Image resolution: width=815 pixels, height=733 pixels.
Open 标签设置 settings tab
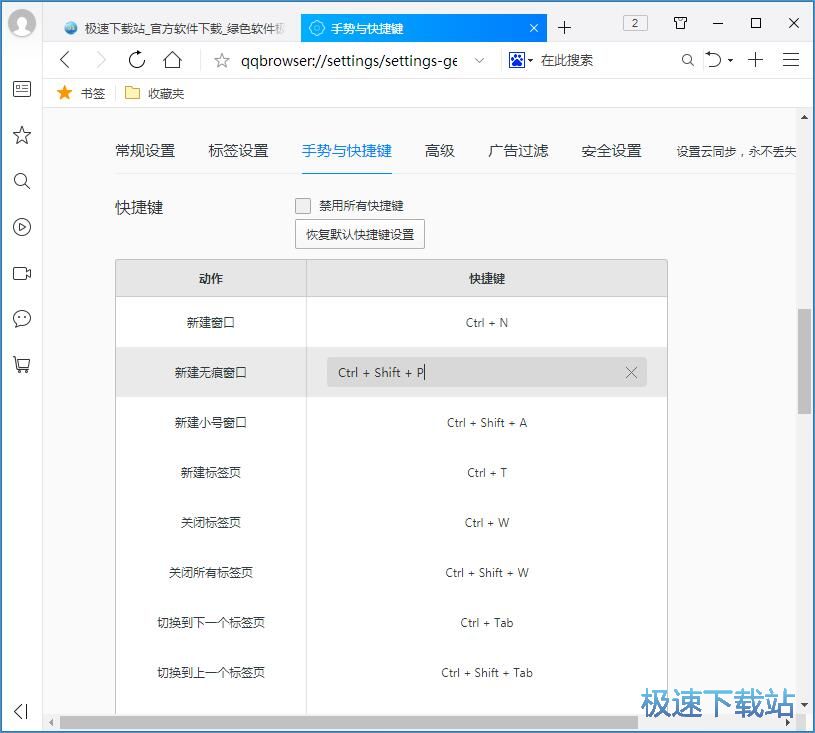click(238, 151)
